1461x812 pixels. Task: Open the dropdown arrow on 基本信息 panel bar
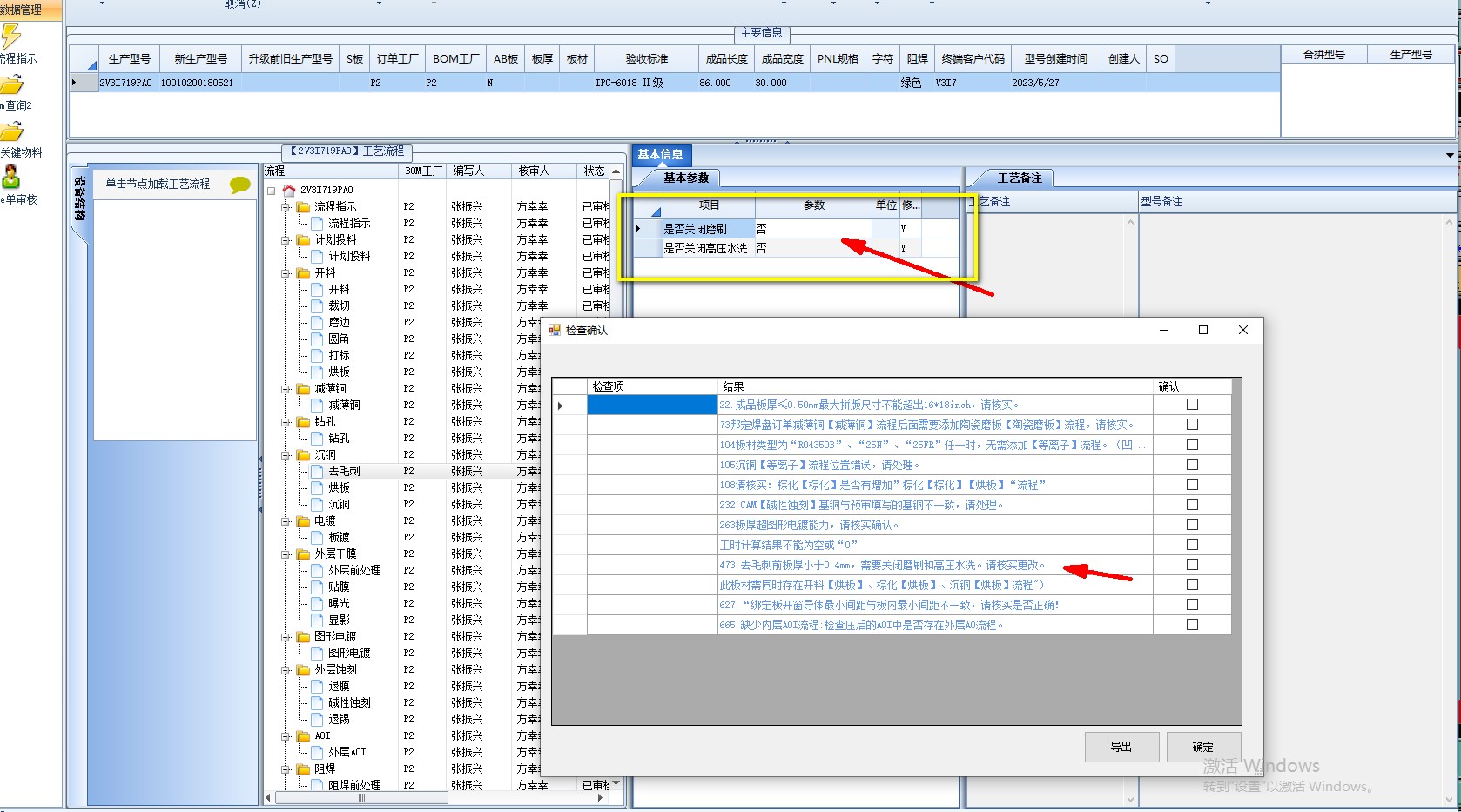1450,155
